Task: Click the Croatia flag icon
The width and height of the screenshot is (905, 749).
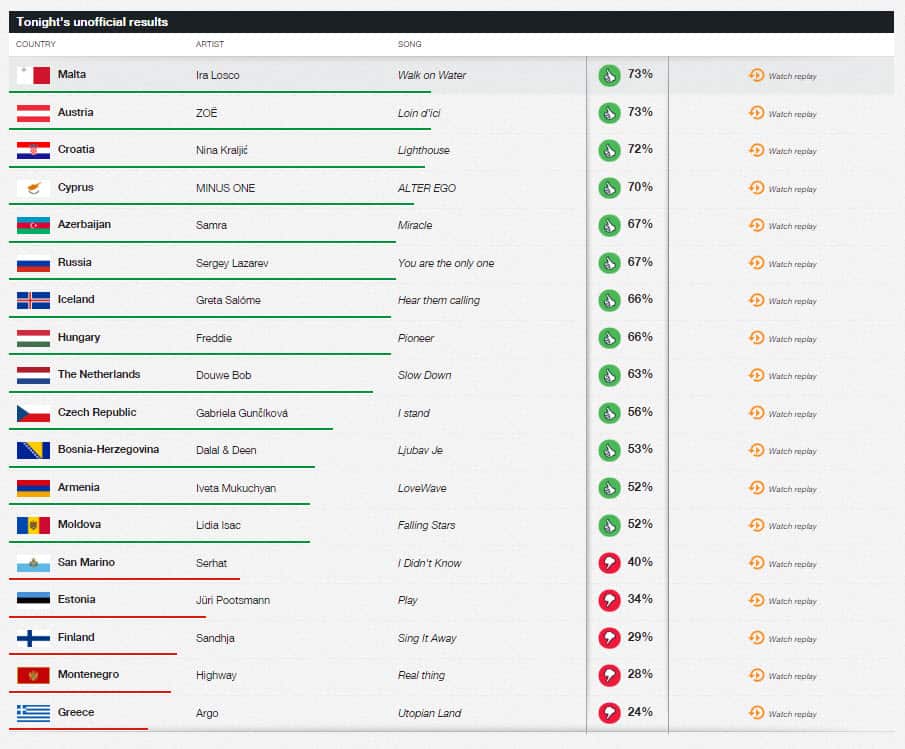Action: click(33, 151)
